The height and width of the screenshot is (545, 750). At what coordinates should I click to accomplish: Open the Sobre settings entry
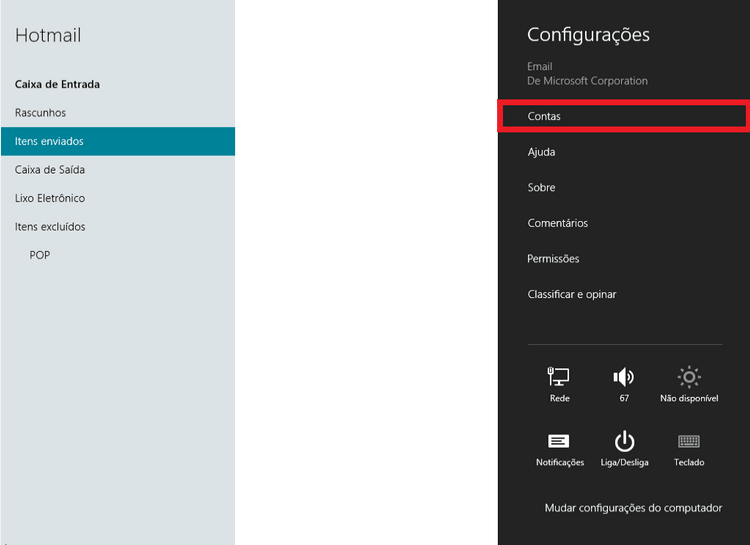point(541,188)
